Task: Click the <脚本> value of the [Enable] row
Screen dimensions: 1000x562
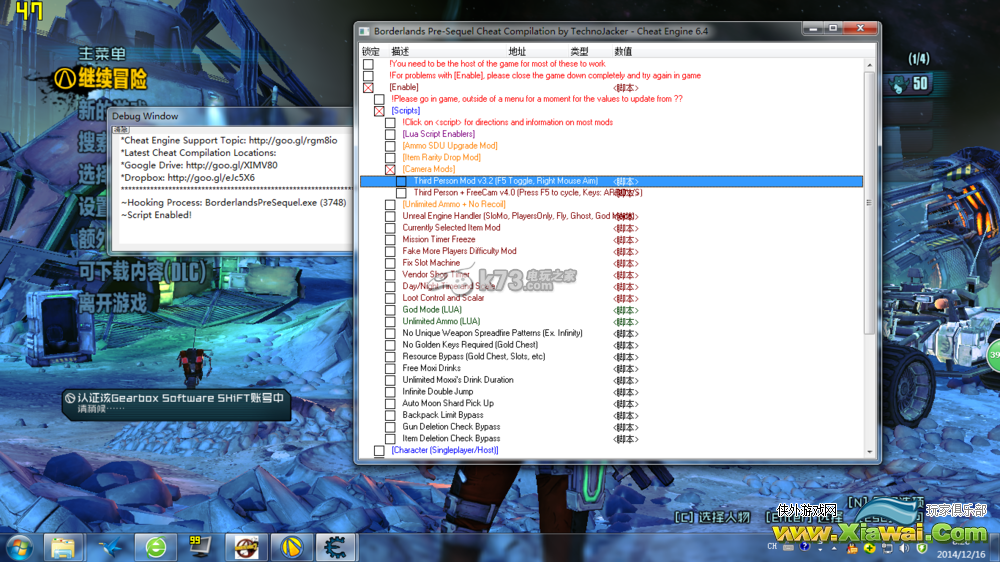Action: pos(626,88)
